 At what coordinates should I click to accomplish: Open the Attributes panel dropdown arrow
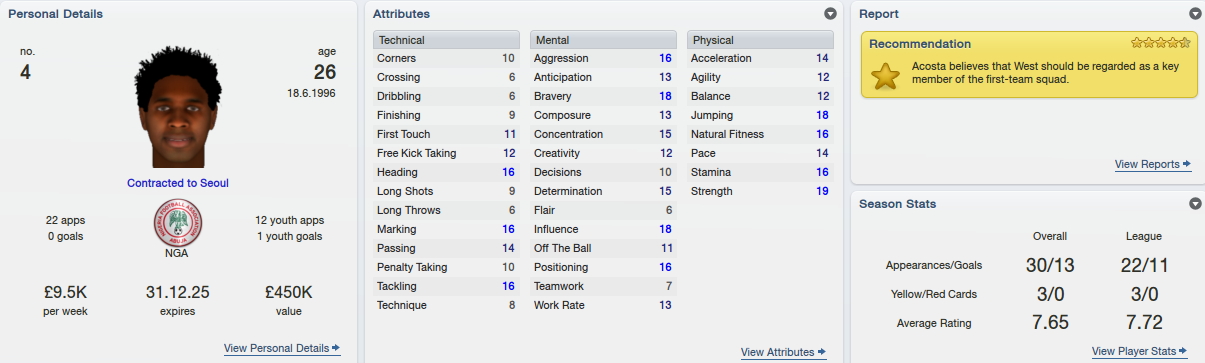point(830,14)
